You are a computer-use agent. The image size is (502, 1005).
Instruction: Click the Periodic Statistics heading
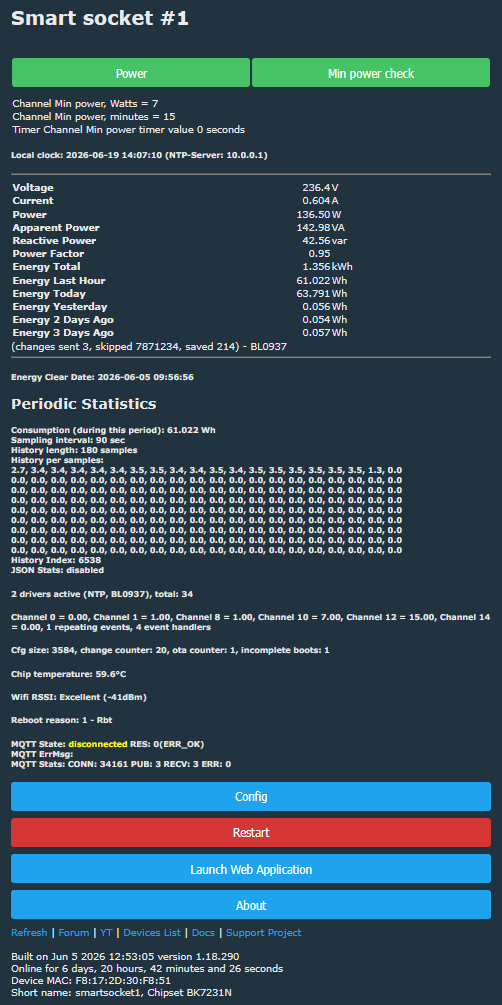click(83, 404)
